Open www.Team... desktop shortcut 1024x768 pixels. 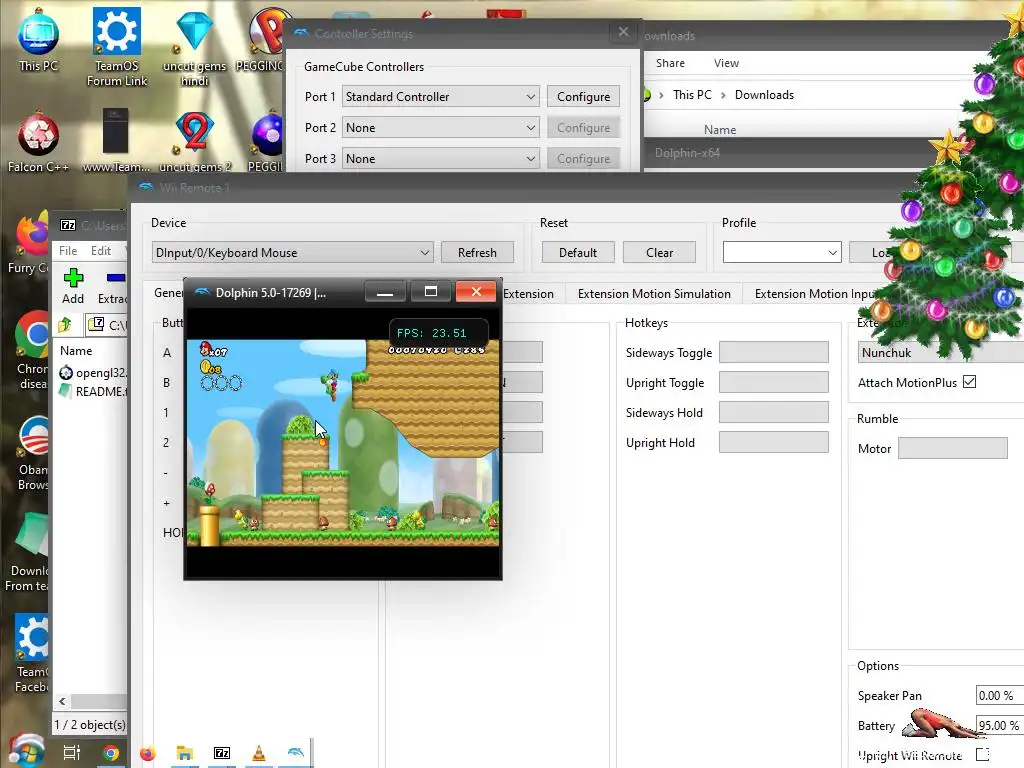tap(116, 141)
